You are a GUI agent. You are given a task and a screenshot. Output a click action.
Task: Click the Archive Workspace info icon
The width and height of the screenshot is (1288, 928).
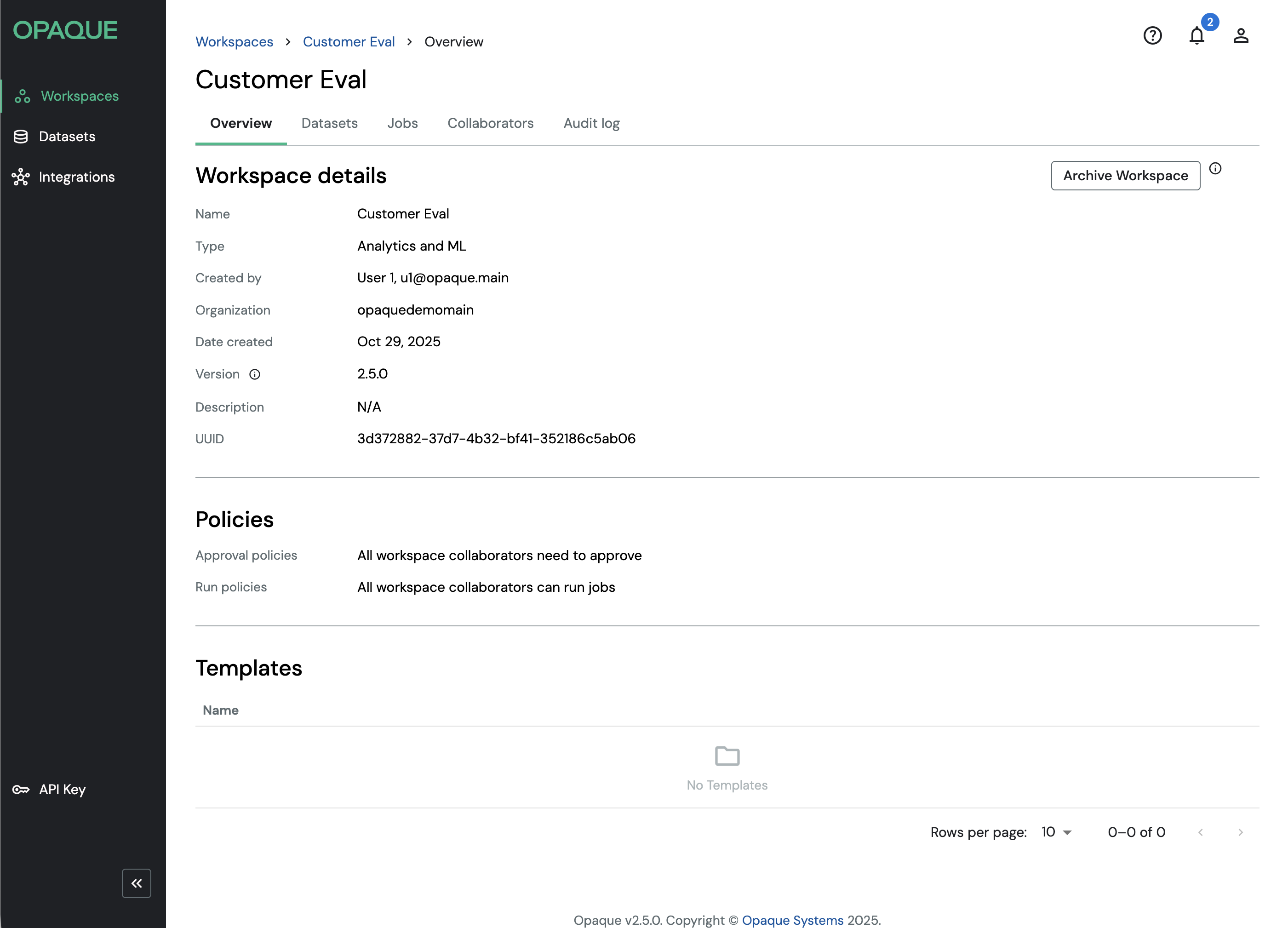1215,169
